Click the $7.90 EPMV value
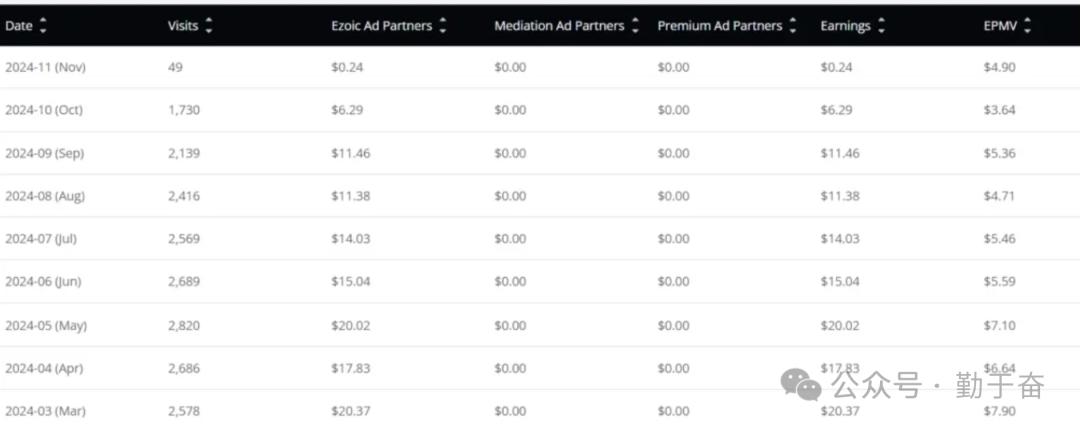 click(x=999, y=411)
